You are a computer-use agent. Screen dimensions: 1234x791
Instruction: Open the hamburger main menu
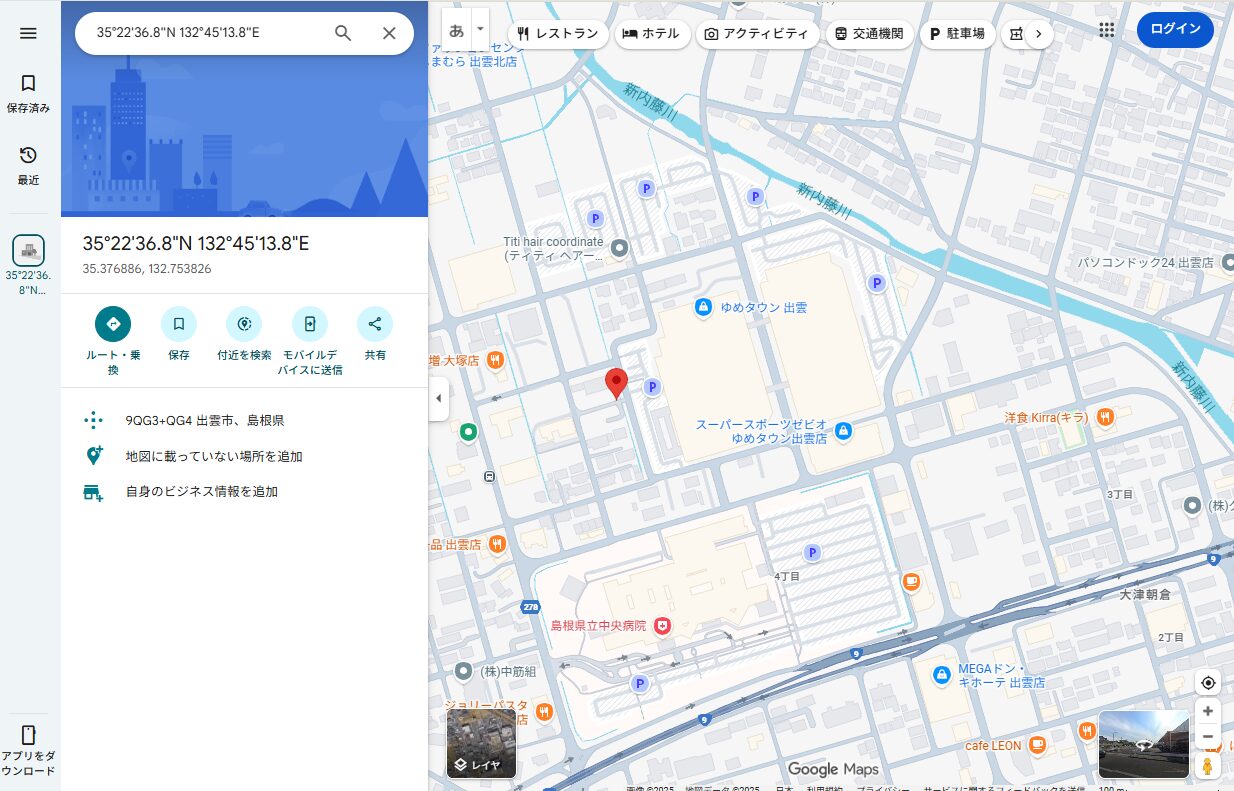(x=28, y=33)
